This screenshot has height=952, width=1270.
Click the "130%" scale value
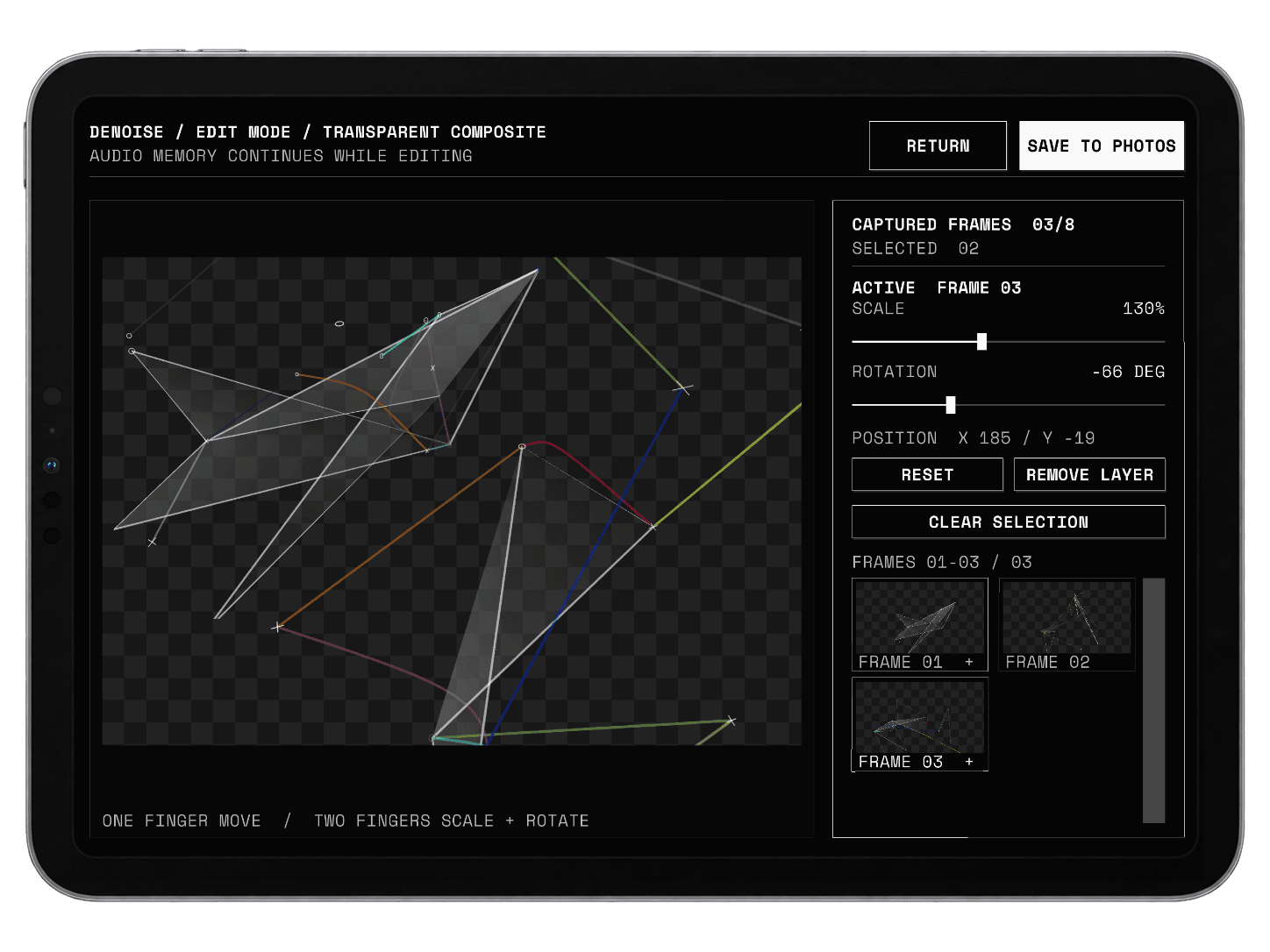(1144, 309)
